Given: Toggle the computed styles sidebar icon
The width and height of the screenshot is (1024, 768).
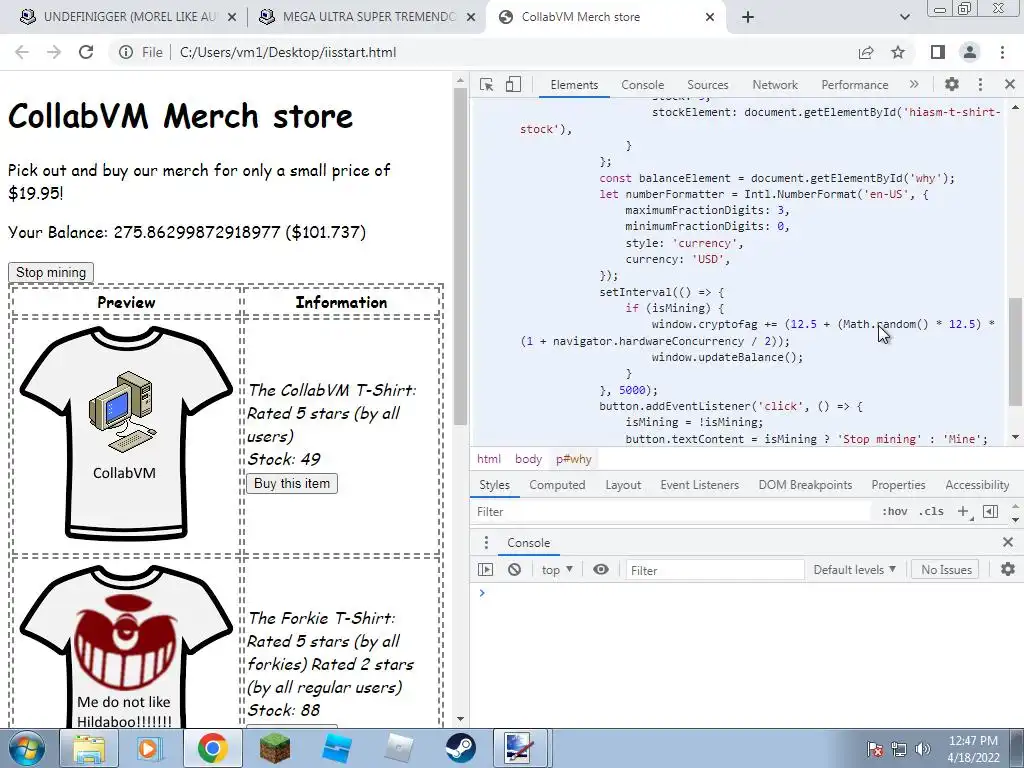Looking at the screenshot, I should tap(990, 511).
